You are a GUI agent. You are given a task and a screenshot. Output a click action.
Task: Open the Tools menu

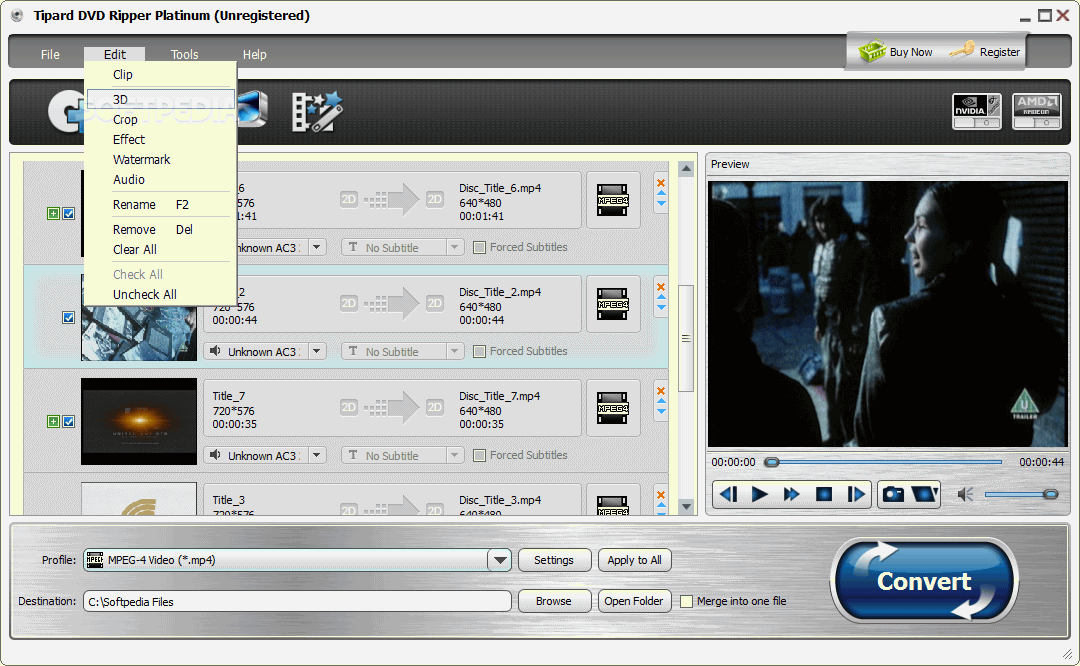click(x=185, y=54)
